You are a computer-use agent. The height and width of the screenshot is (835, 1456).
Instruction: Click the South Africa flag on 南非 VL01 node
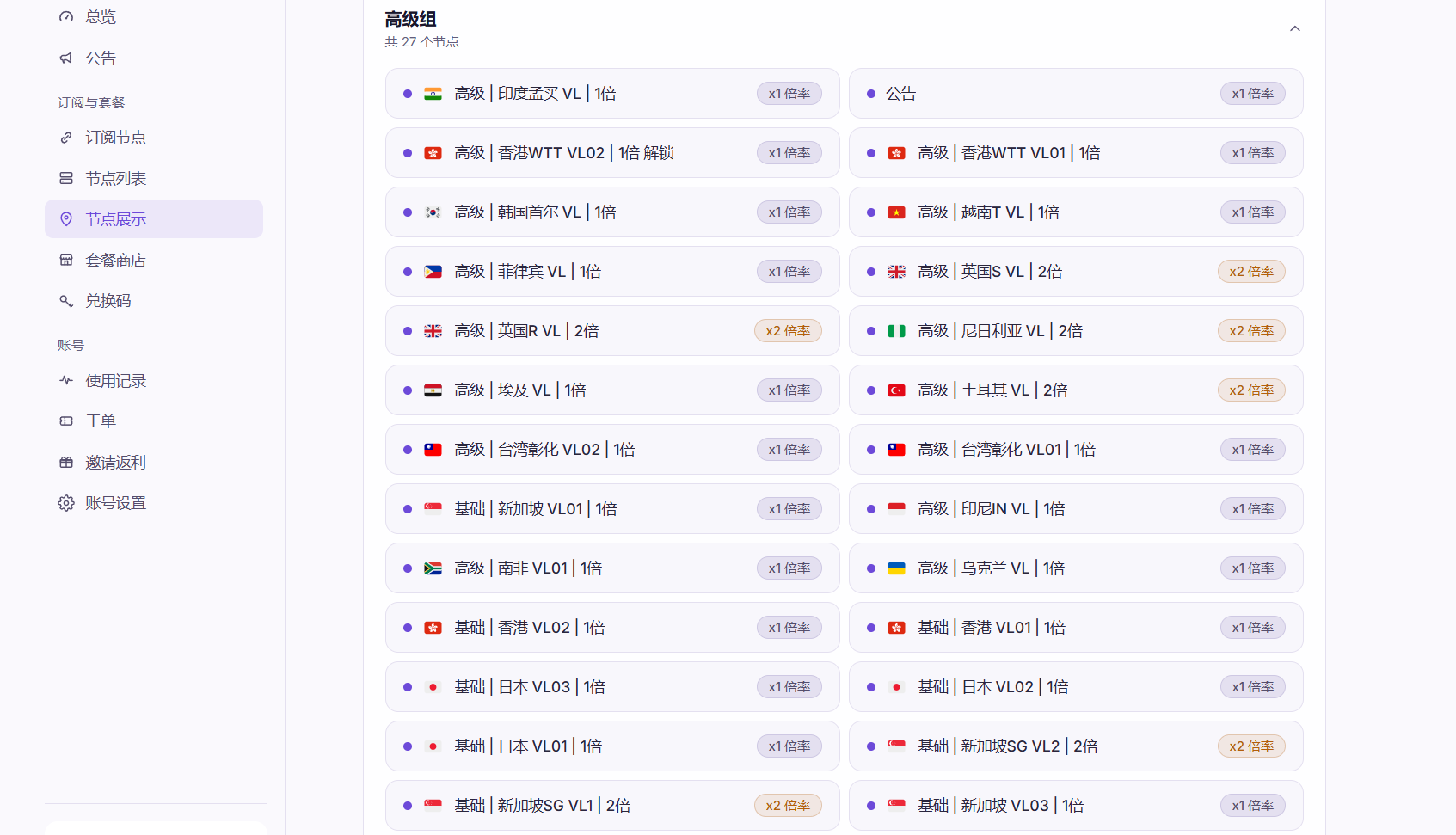coord(433,568)
